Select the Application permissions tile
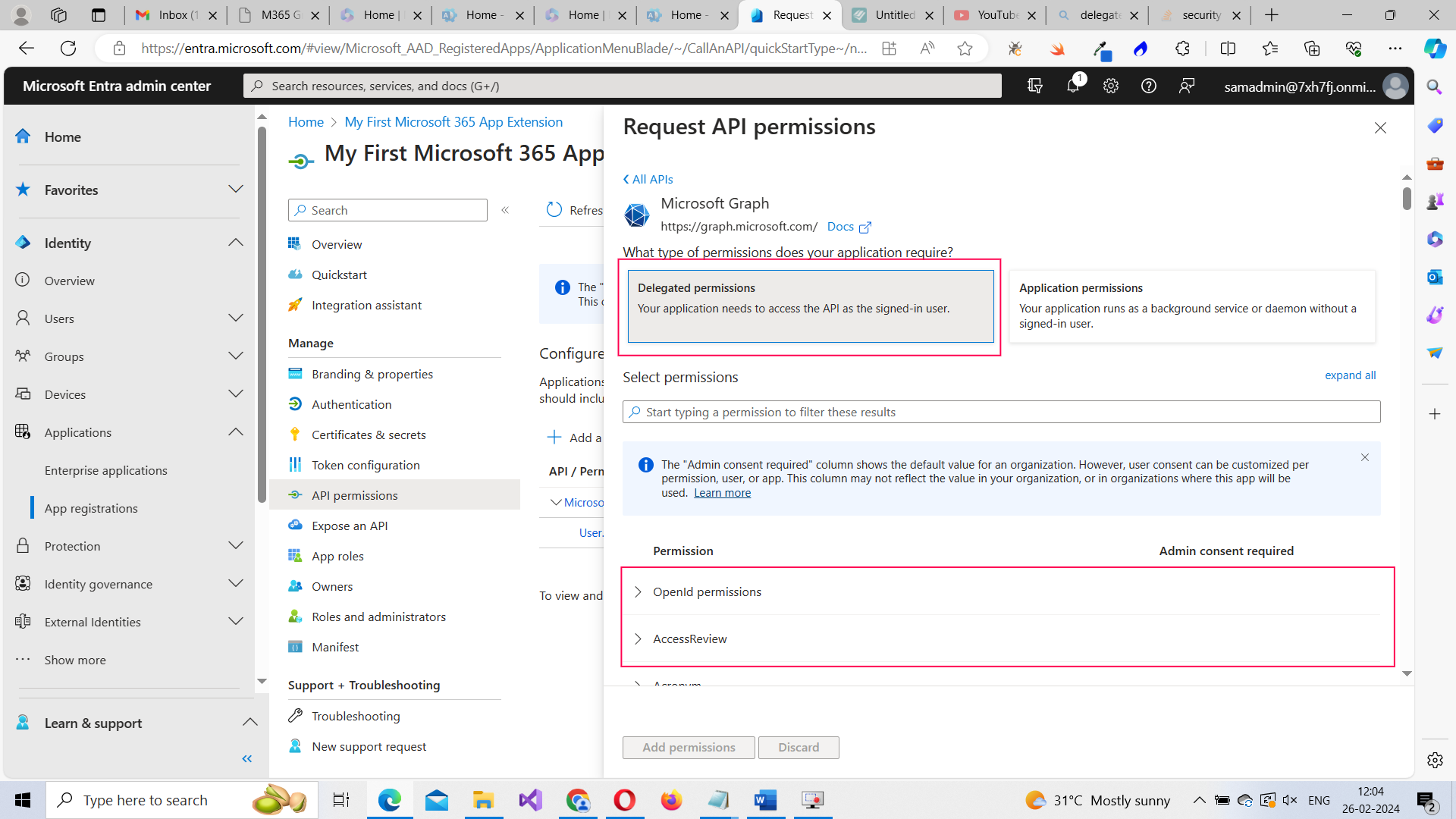The width and height of the screenshot is (1456, 819). [1192, 306]
